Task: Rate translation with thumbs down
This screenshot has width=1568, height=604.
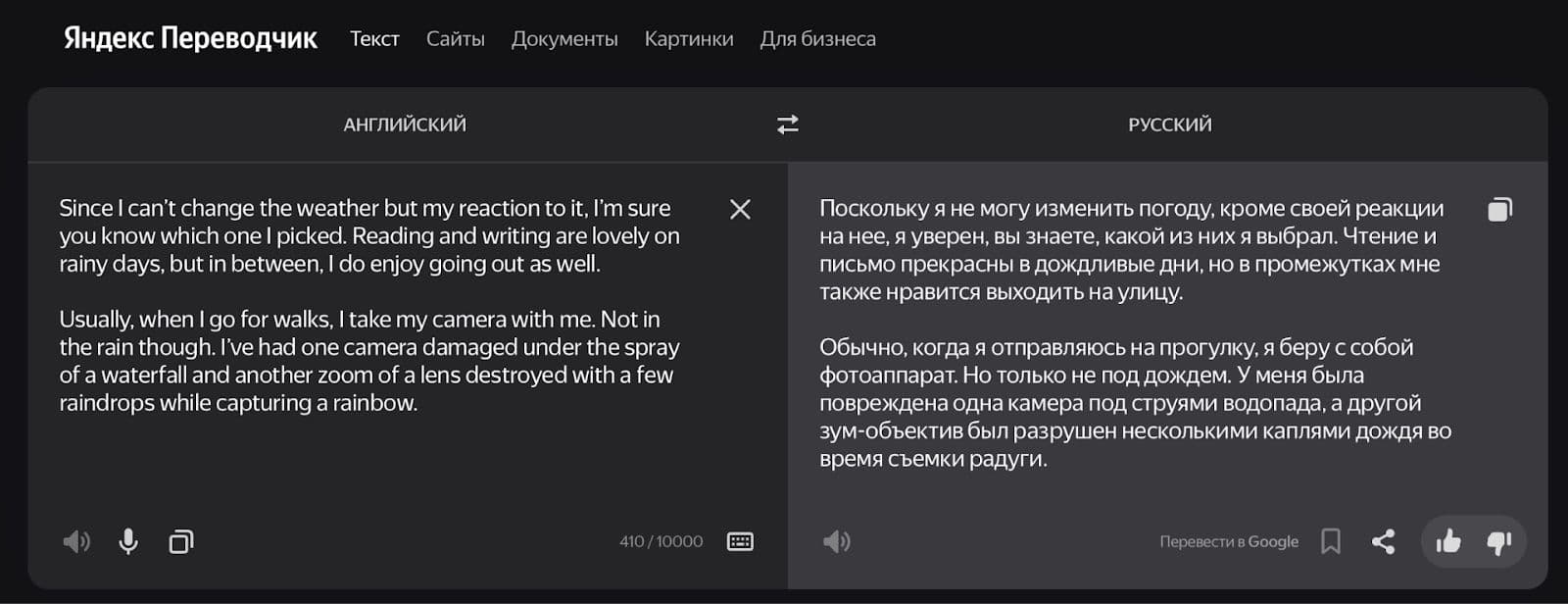Action: point(1499,541)
